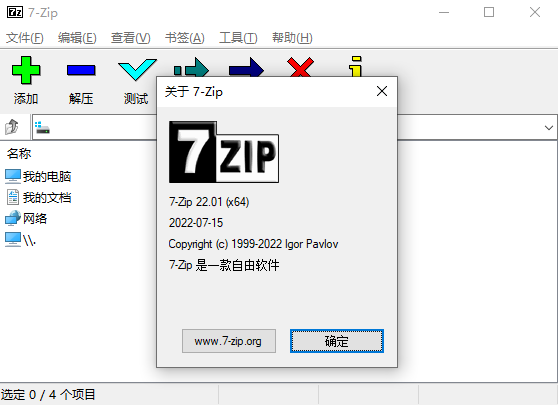Click the yellow Info toolbar icon
Screen dimensions: 558x405
click(x=356, y=67)
